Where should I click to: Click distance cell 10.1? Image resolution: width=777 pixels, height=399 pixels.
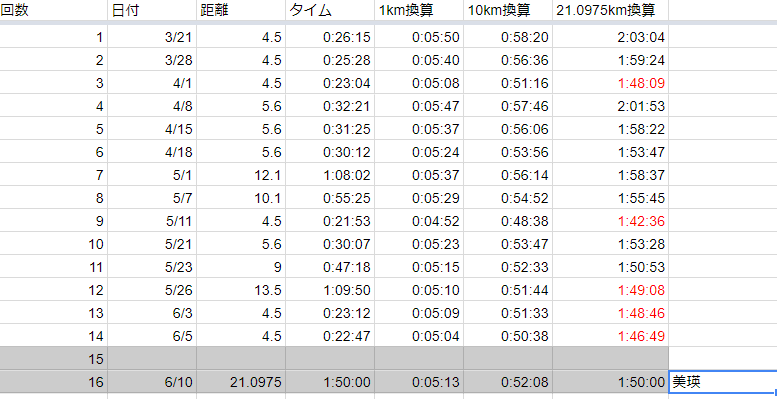point(241,197)
